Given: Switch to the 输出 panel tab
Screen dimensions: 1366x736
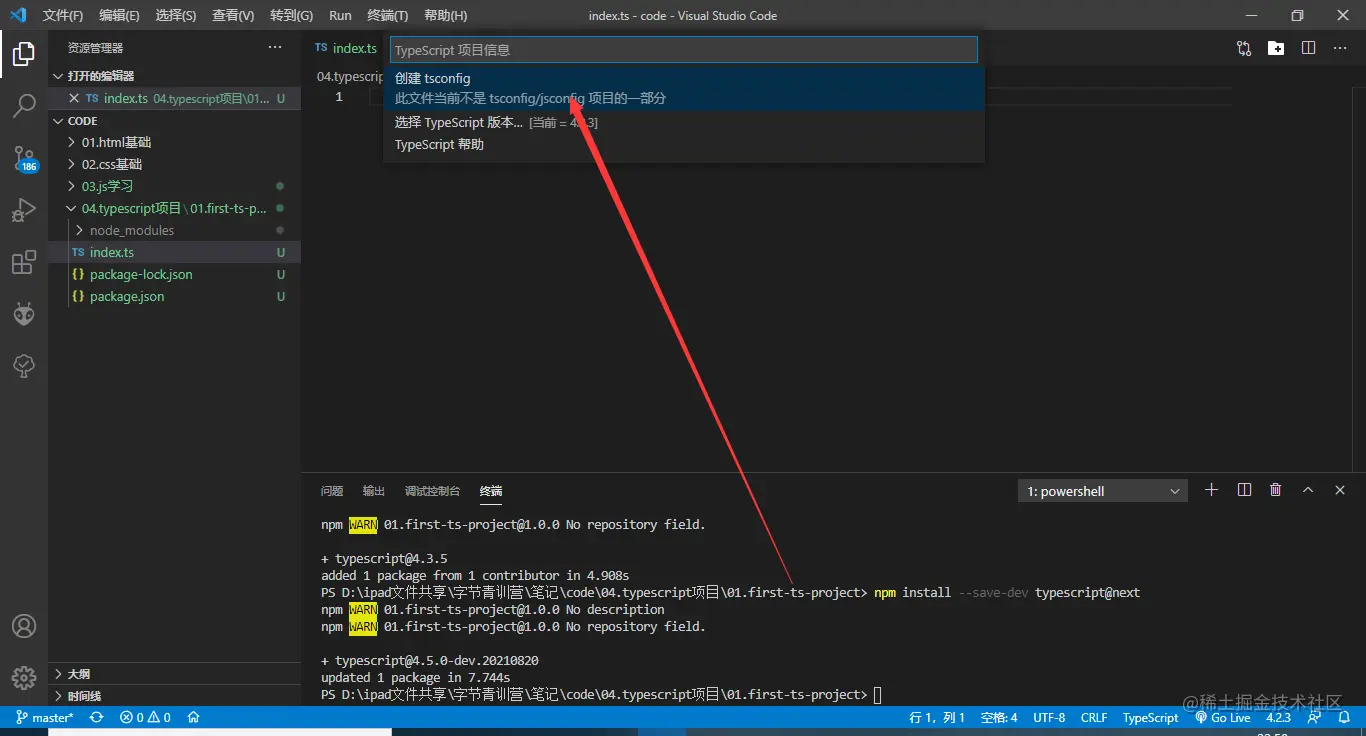Looking at the screenshot, I should tap(374, 491).
